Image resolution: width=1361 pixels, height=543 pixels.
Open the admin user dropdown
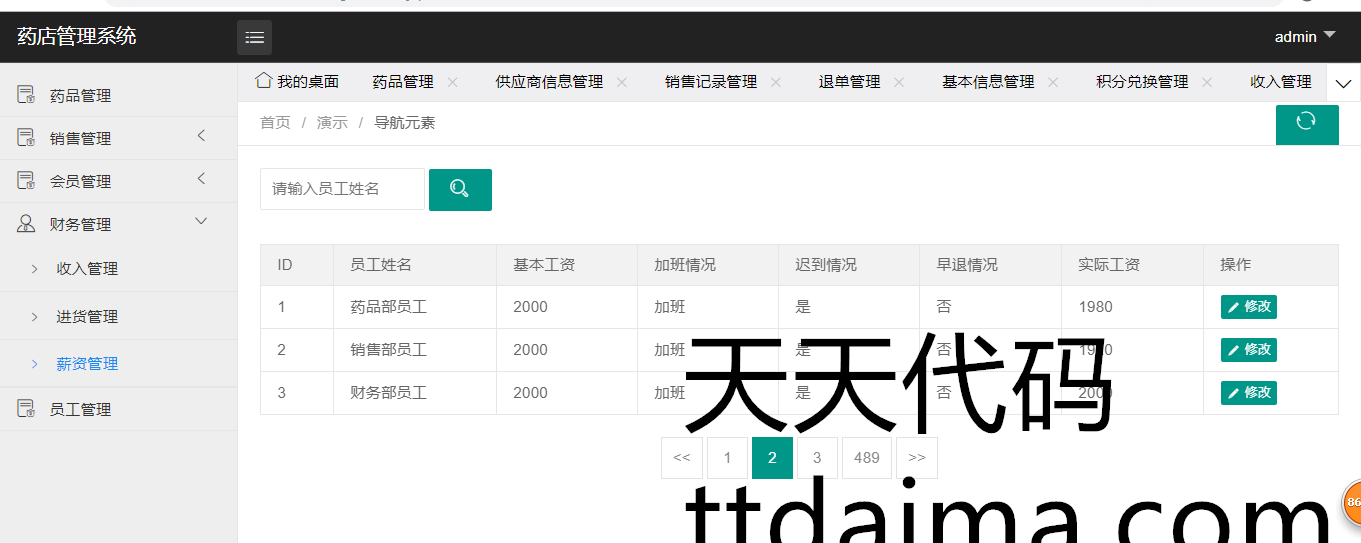(1305, 36)
